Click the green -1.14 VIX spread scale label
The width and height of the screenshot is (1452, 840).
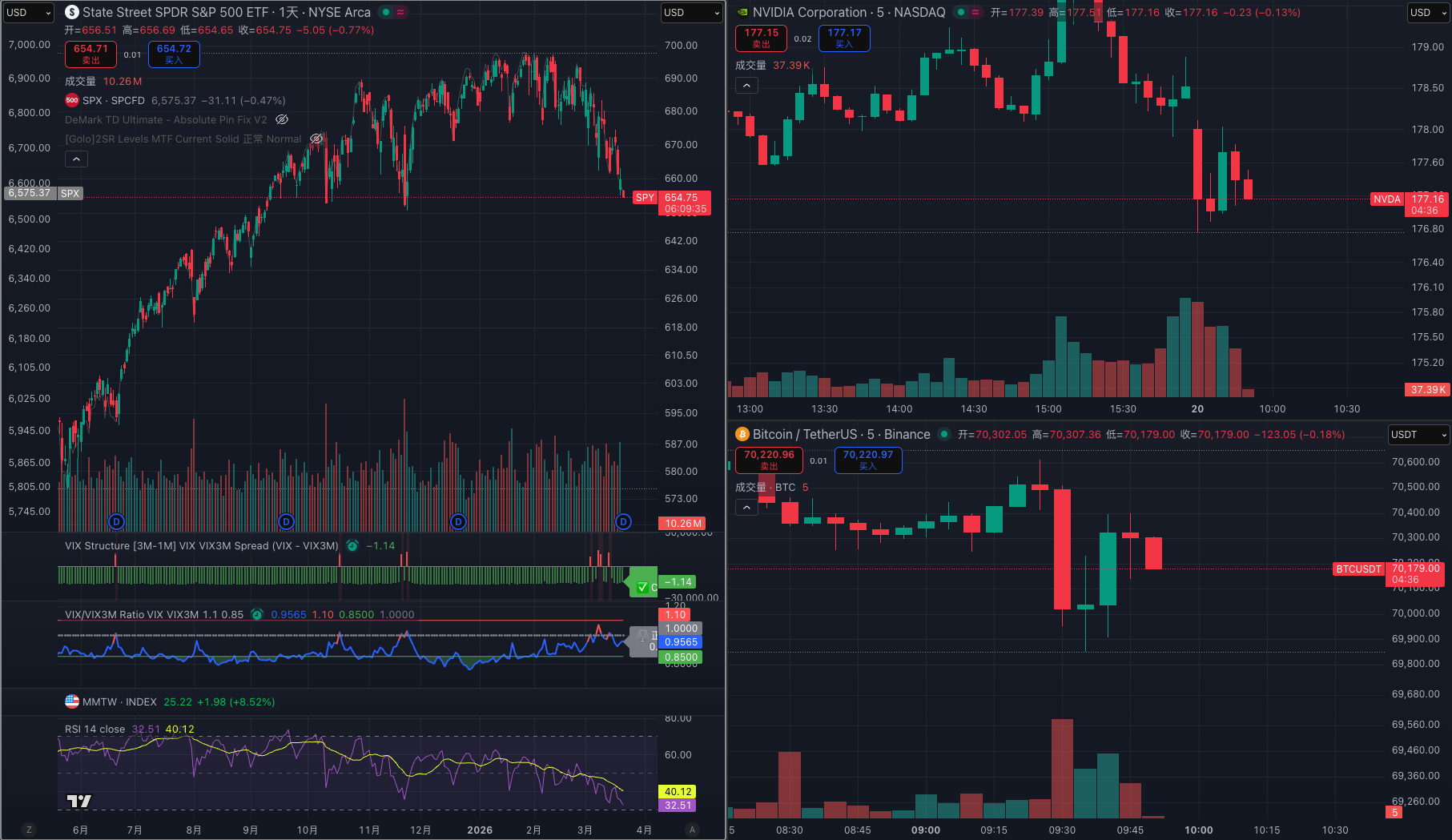click(x=678, y=581)
